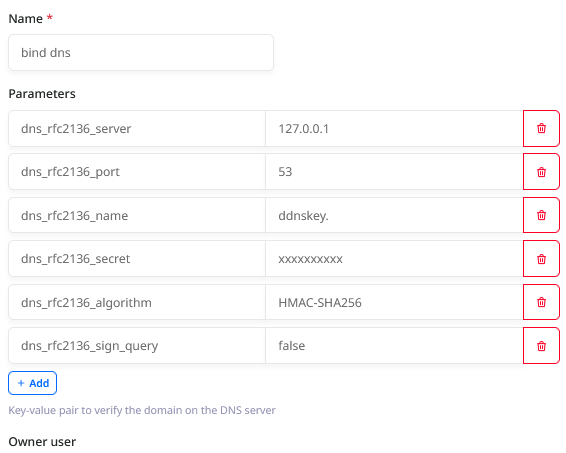Change the HMAC-SHA256 algorithm value
The width and height of the screenshot is (566, 453).
click(x=394, y=302)
